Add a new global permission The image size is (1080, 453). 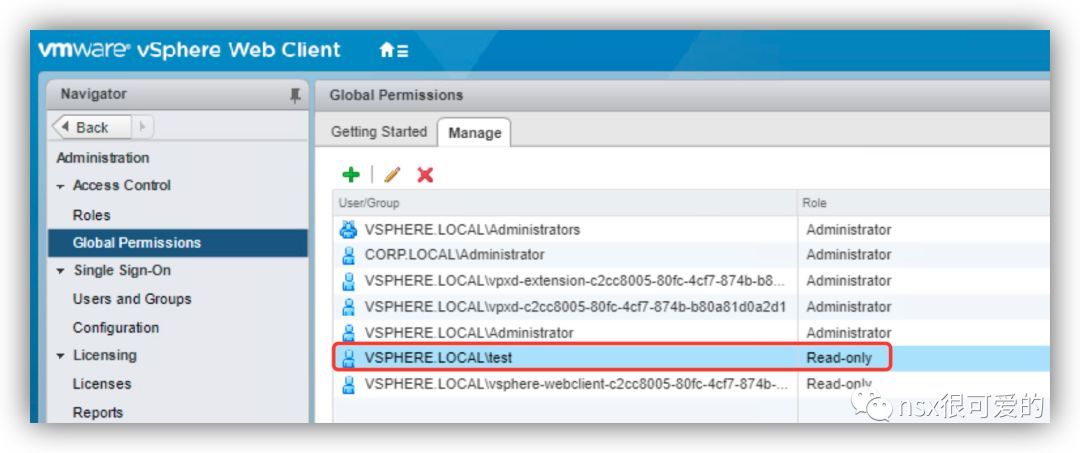[351, 175]
